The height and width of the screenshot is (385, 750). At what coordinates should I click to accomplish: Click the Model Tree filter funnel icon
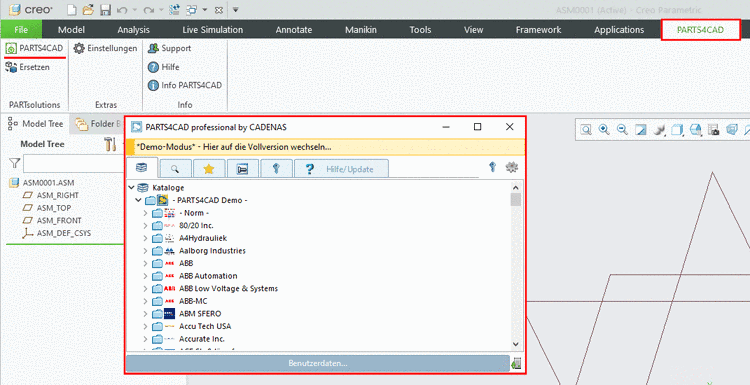[x=14, y=164]
